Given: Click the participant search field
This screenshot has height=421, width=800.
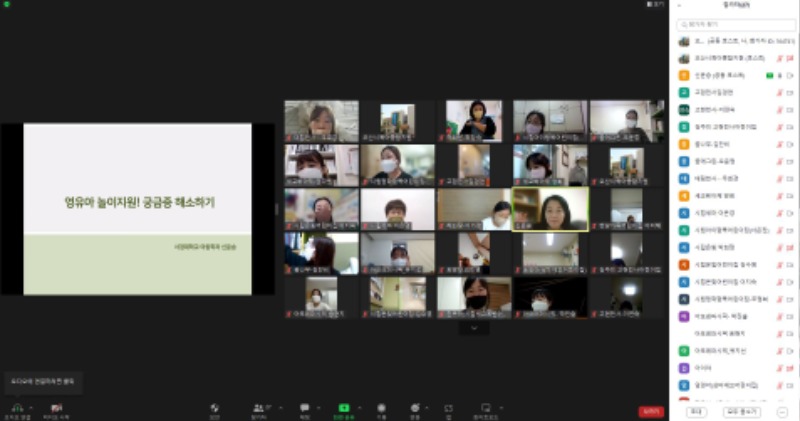Looking at the screenshot, I should tap(737, 23).
